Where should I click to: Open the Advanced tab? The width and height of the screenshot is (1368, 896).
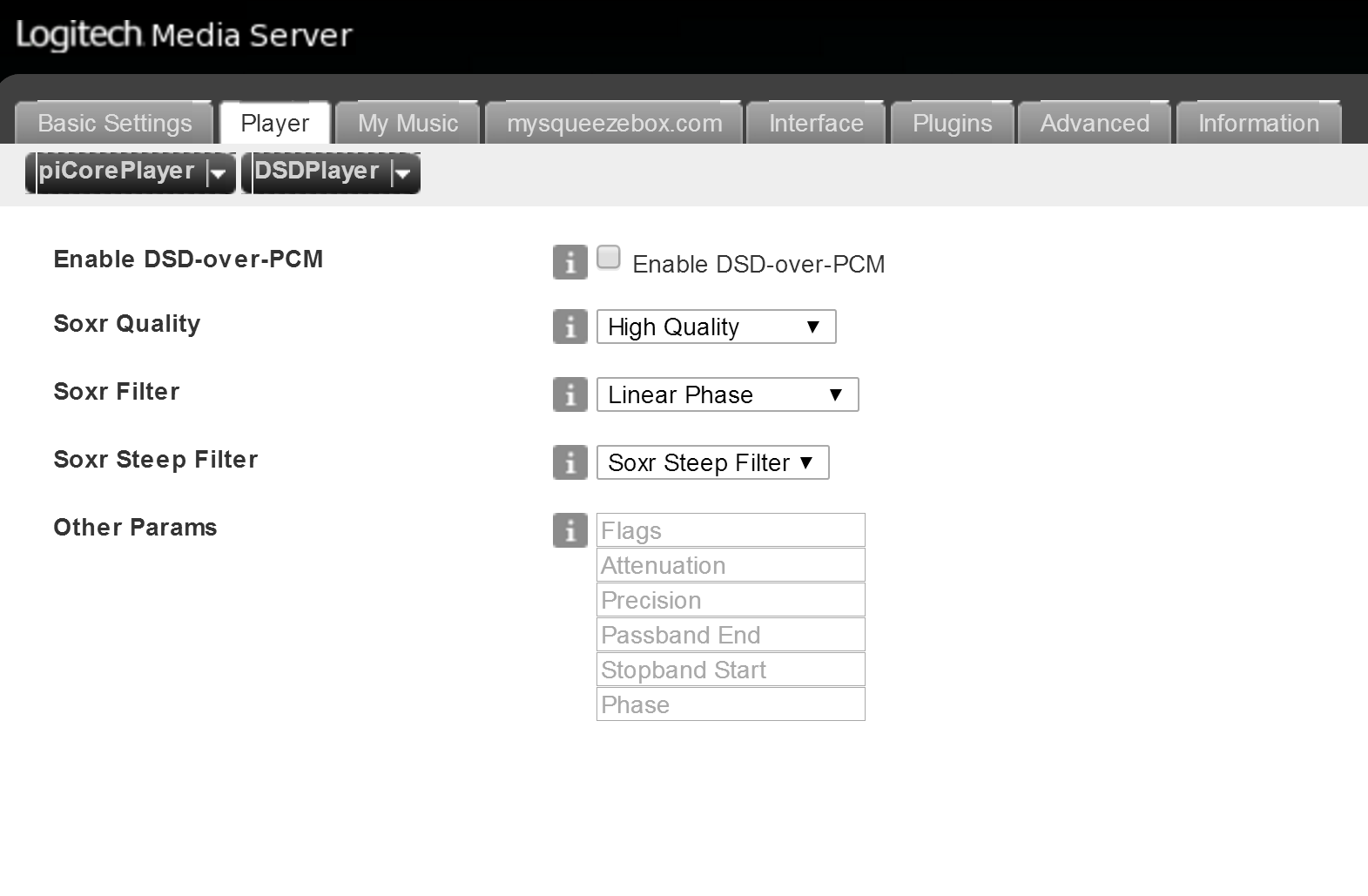coord(1095,123)
